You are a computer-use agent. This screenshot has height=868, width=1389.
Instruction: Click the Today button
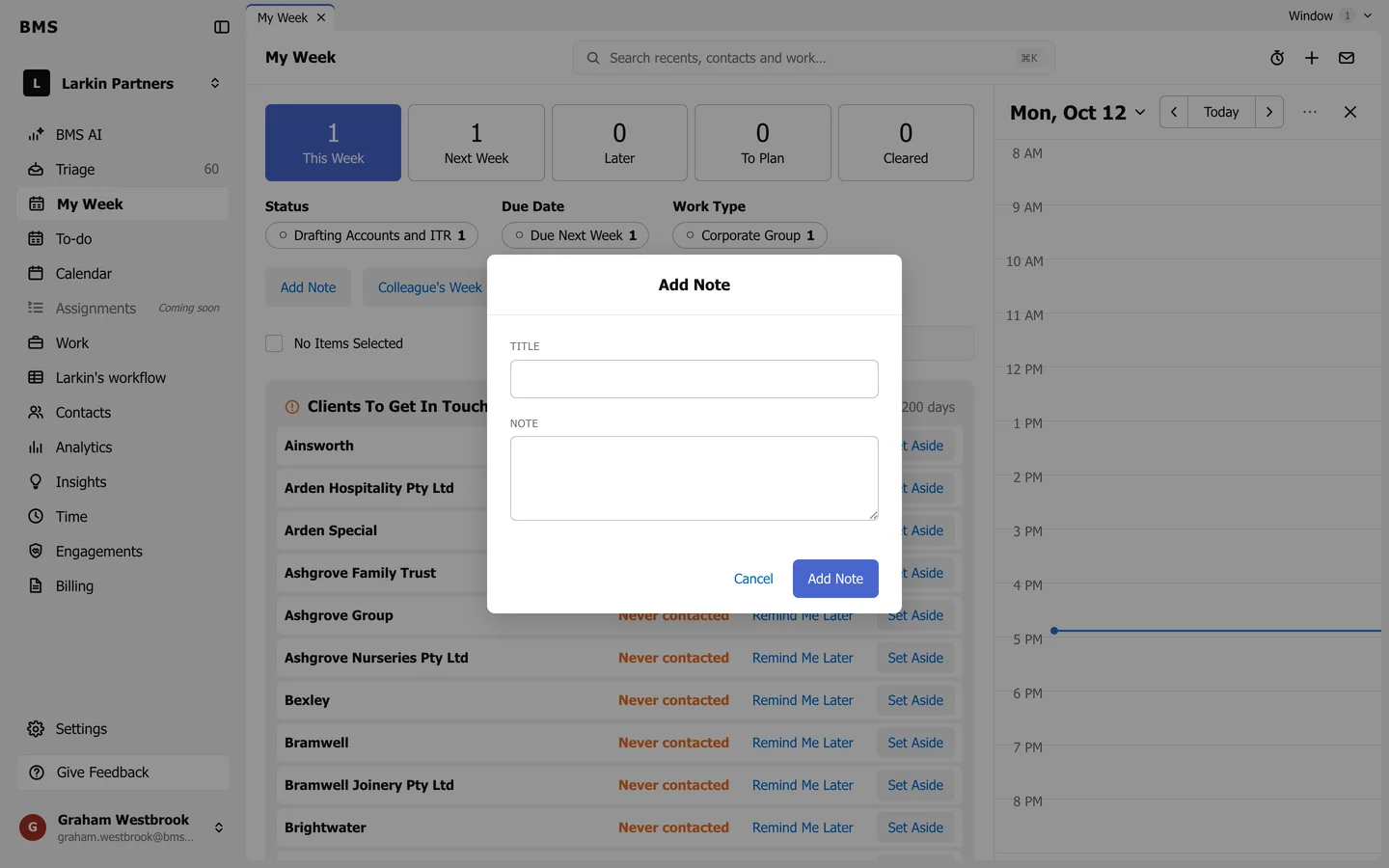(x=1221, y=112)
